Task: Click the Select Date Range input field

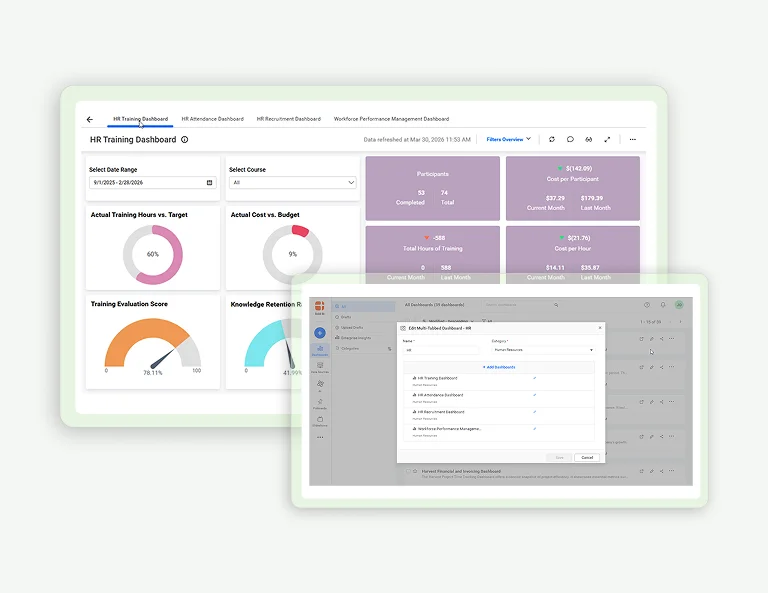Action: [x=153, y=183]
